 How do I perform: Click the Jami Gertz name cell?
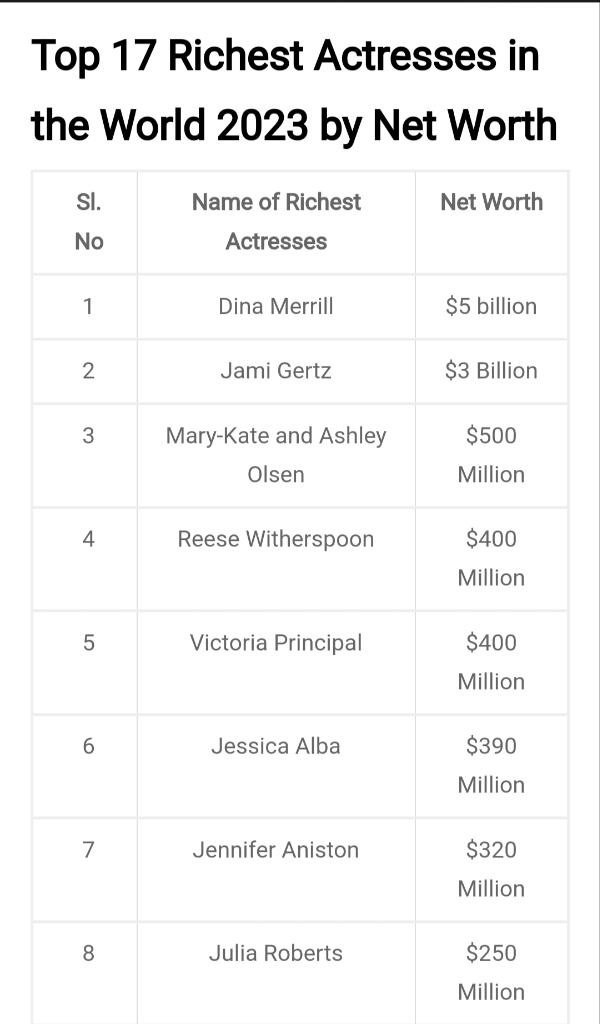pyautogui.click(x=276, y=371)
